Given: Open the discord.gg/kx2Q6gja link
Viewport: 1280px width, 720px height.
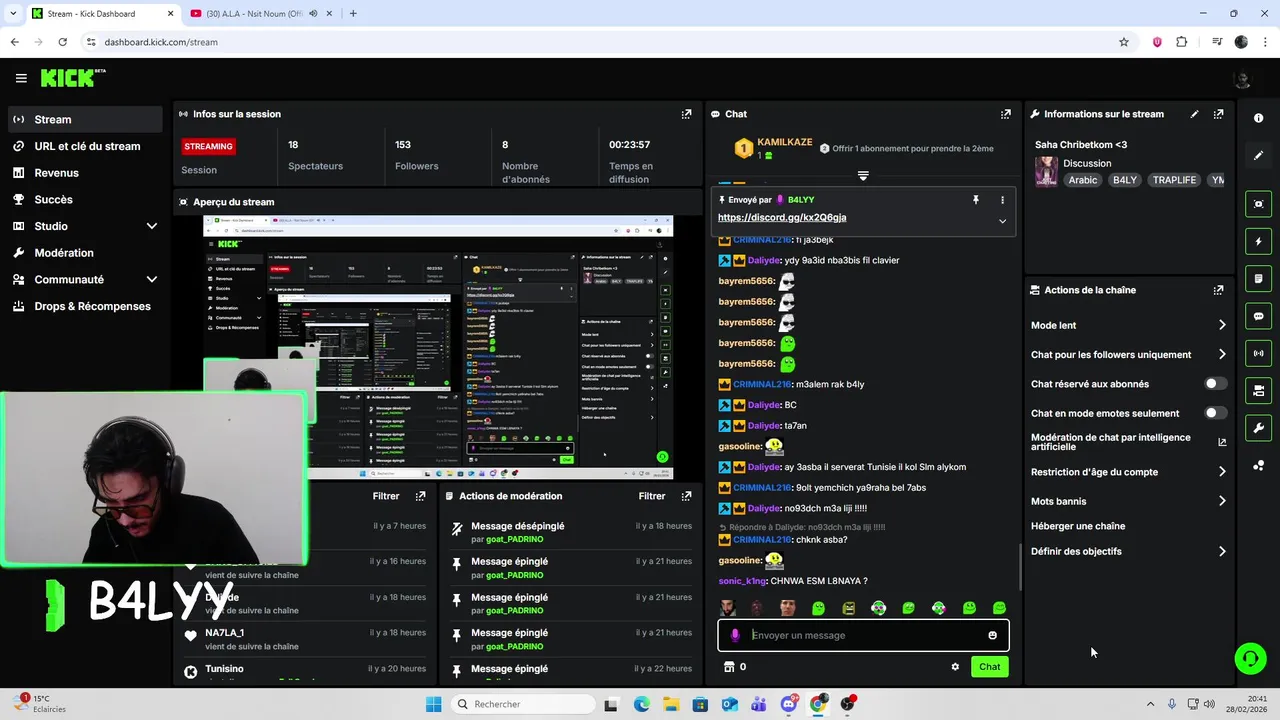Looking at the screenshot, I should tap(782, 217).
